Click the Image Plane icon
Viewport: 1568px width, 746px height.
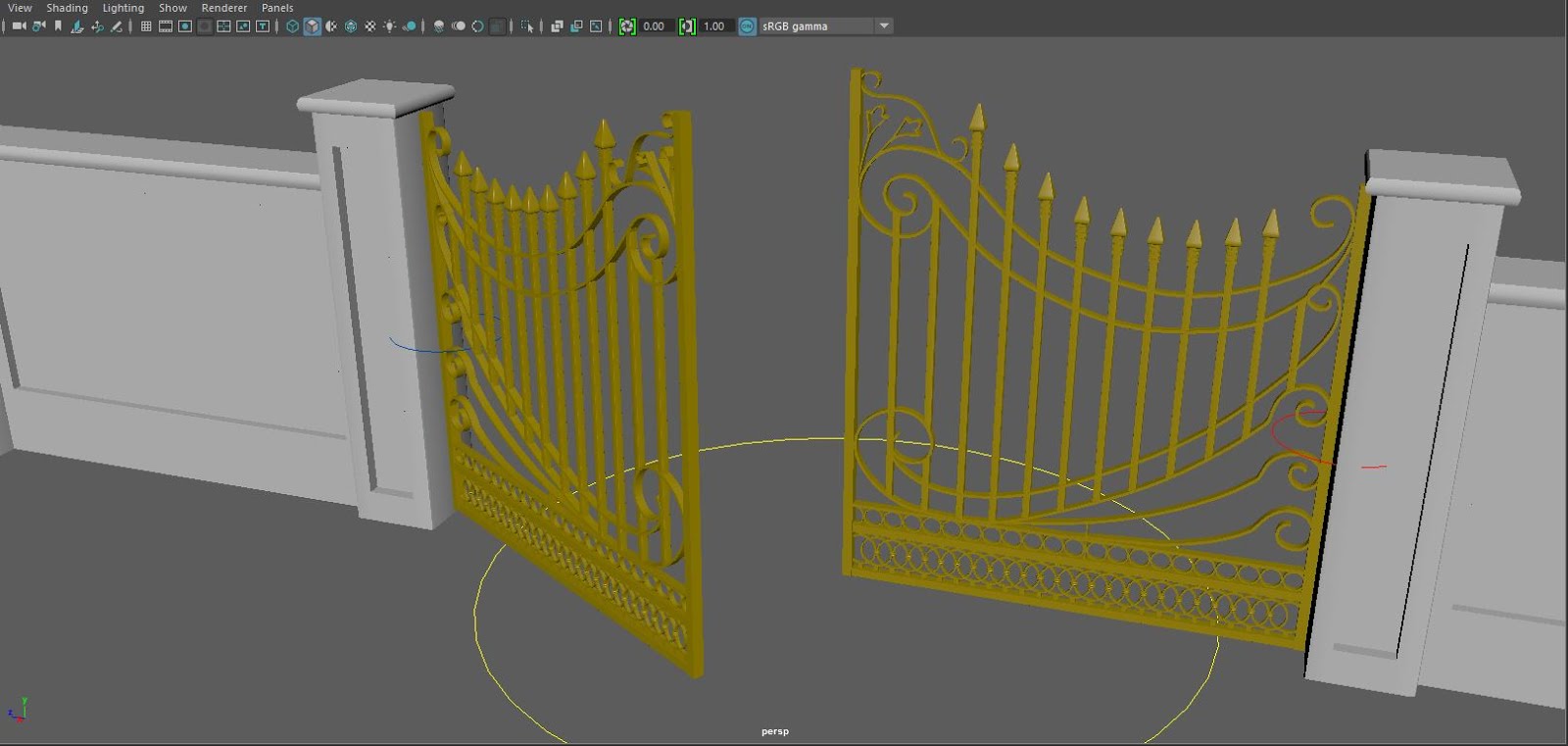77,26
